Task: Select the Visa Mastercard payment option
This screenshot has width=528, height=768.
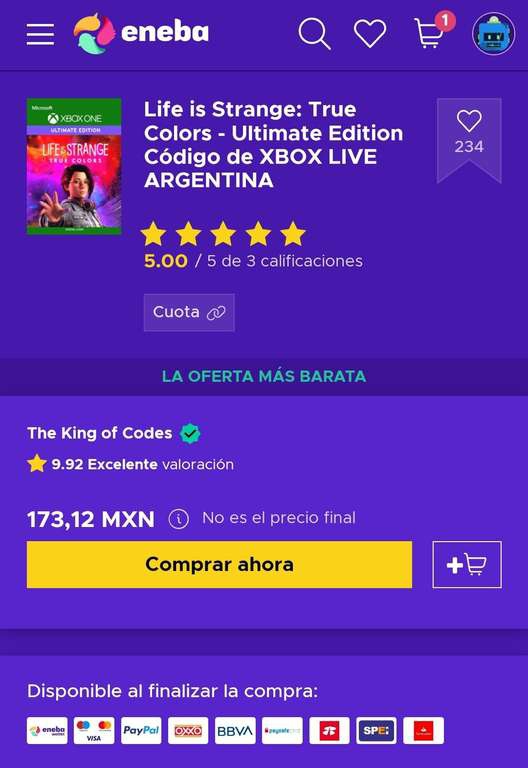Action: [94, 730]
